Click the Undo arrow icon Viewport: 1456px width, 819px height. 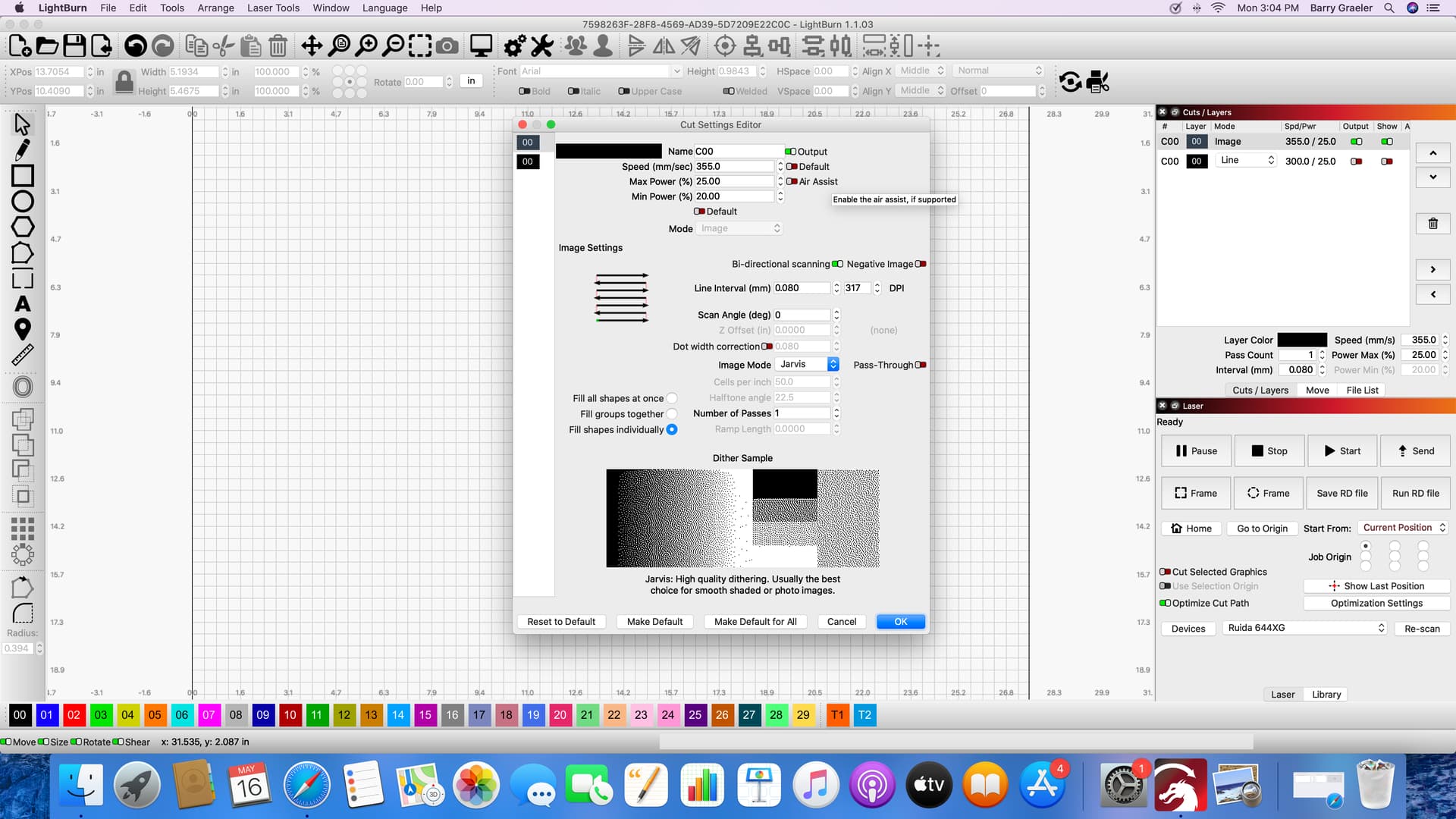[x=136, y=46]
